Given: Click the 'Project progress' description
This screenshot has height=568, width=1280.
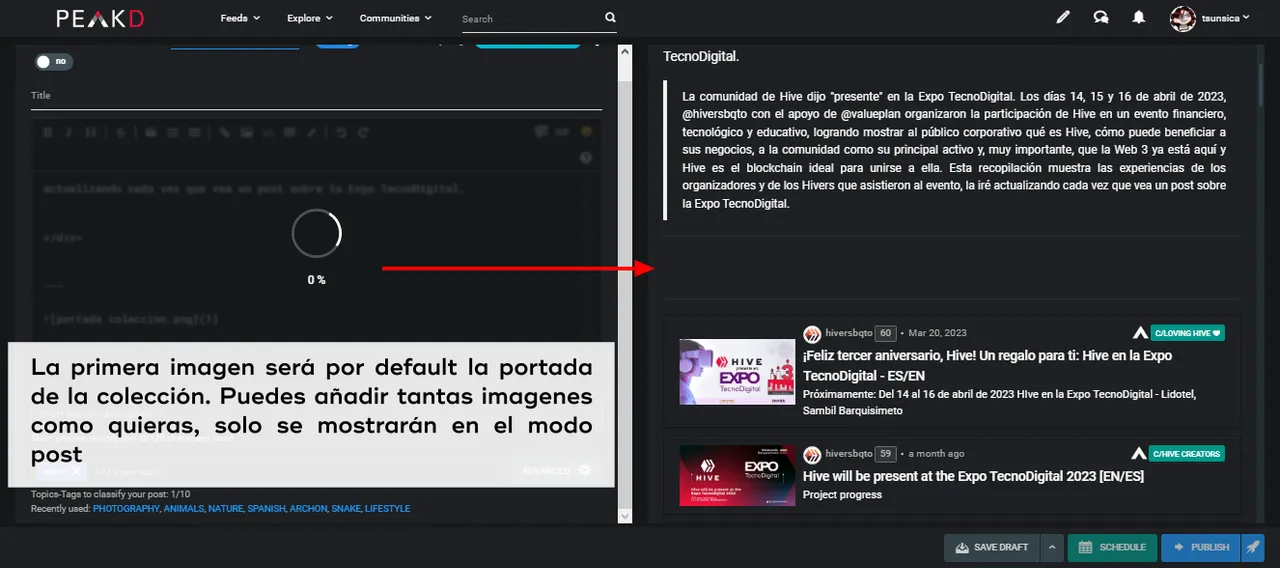Looking at the screenshot, I should [842, 495].
